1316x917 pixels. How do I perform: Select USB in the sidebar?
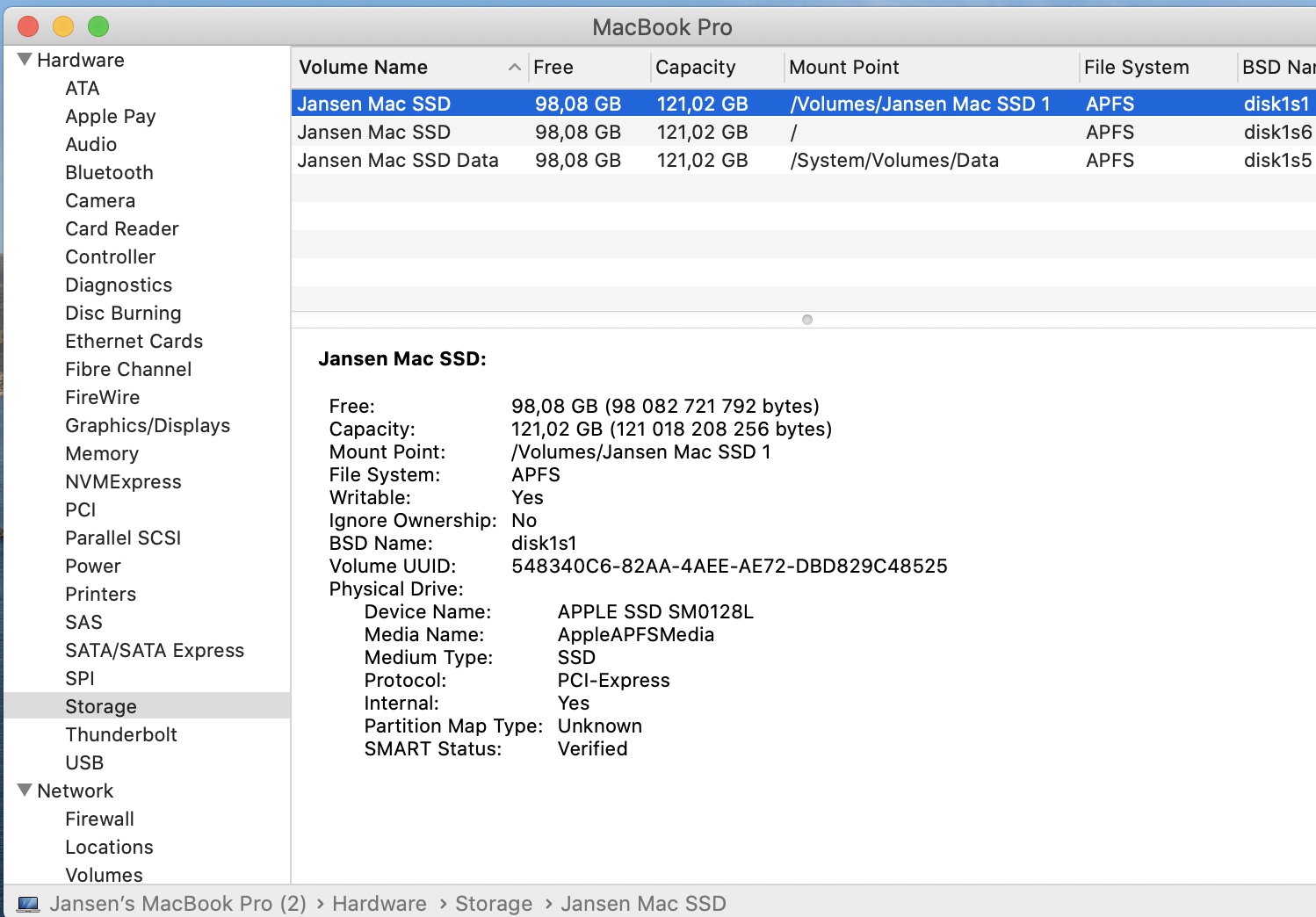pos(84,763)
